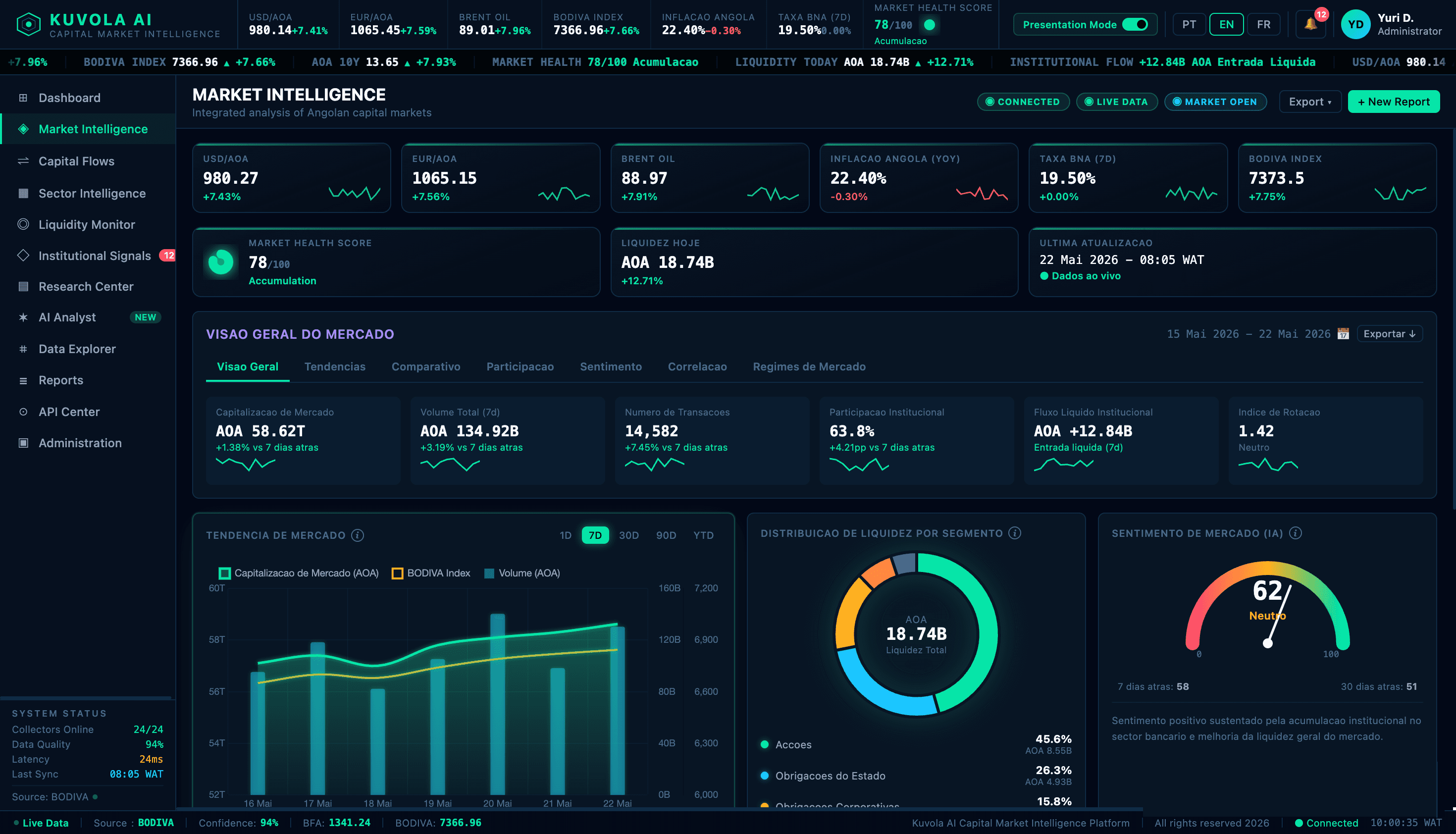The image size is (1456, 834).
Task: Switch to the Tendencias tab
Action: (334, 366)
